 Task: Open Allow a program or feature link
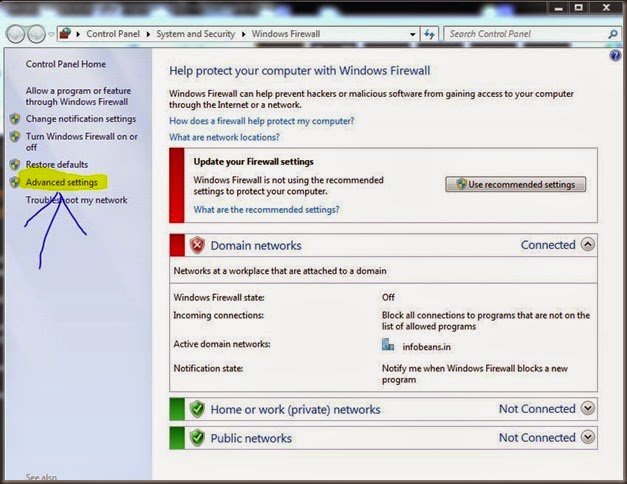(78, 96)
